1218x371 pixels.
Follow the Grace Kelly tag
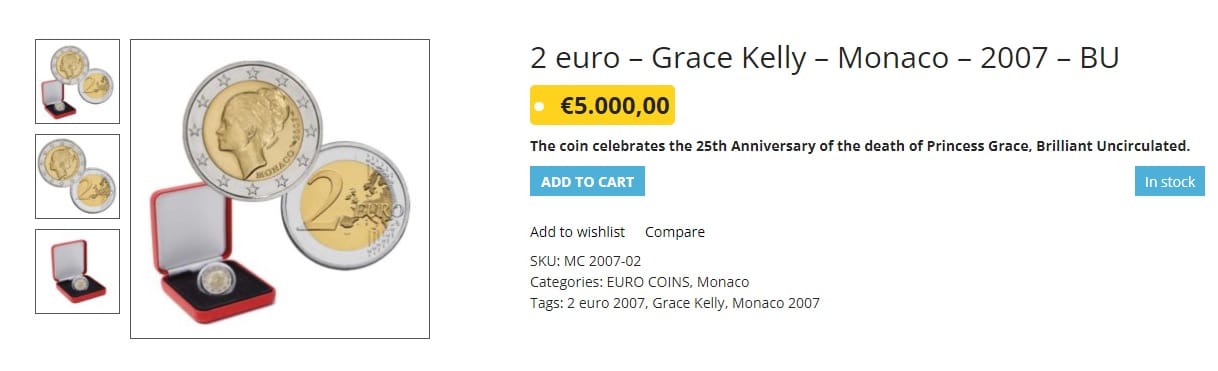[x=688, y=302]
